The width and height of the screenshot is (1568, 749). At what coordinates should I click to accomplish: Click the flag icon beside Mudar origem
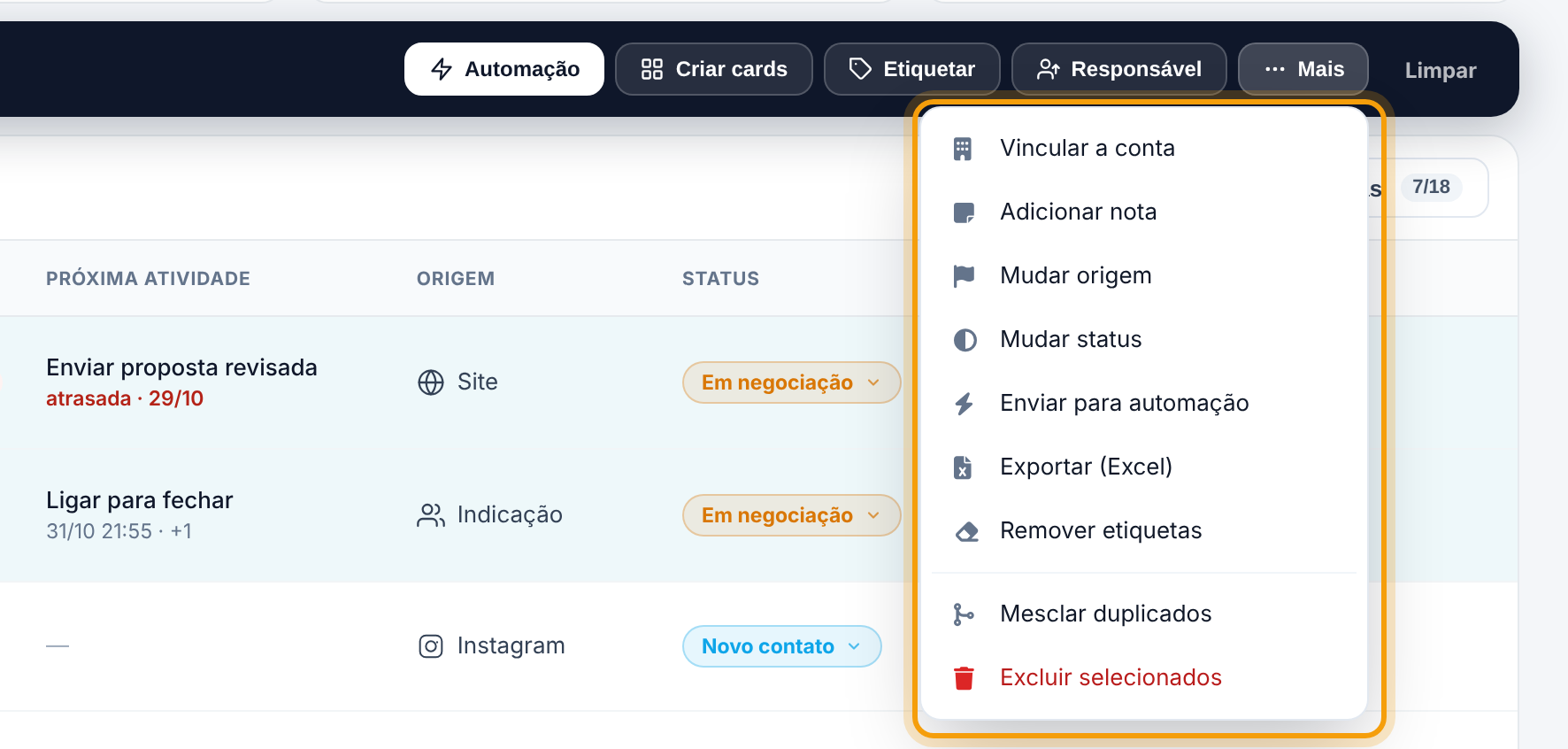(964, 276)
